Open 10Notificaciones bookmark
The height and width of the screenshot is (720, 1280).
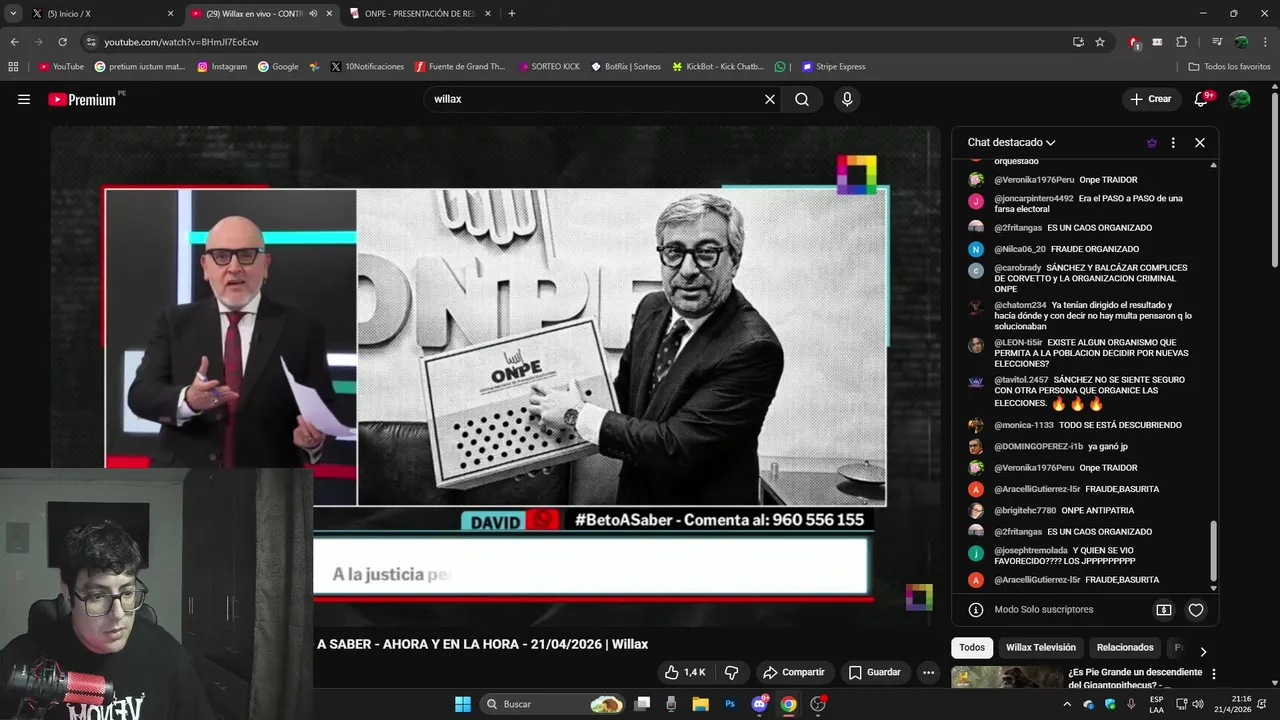click(x=367, y=67)
